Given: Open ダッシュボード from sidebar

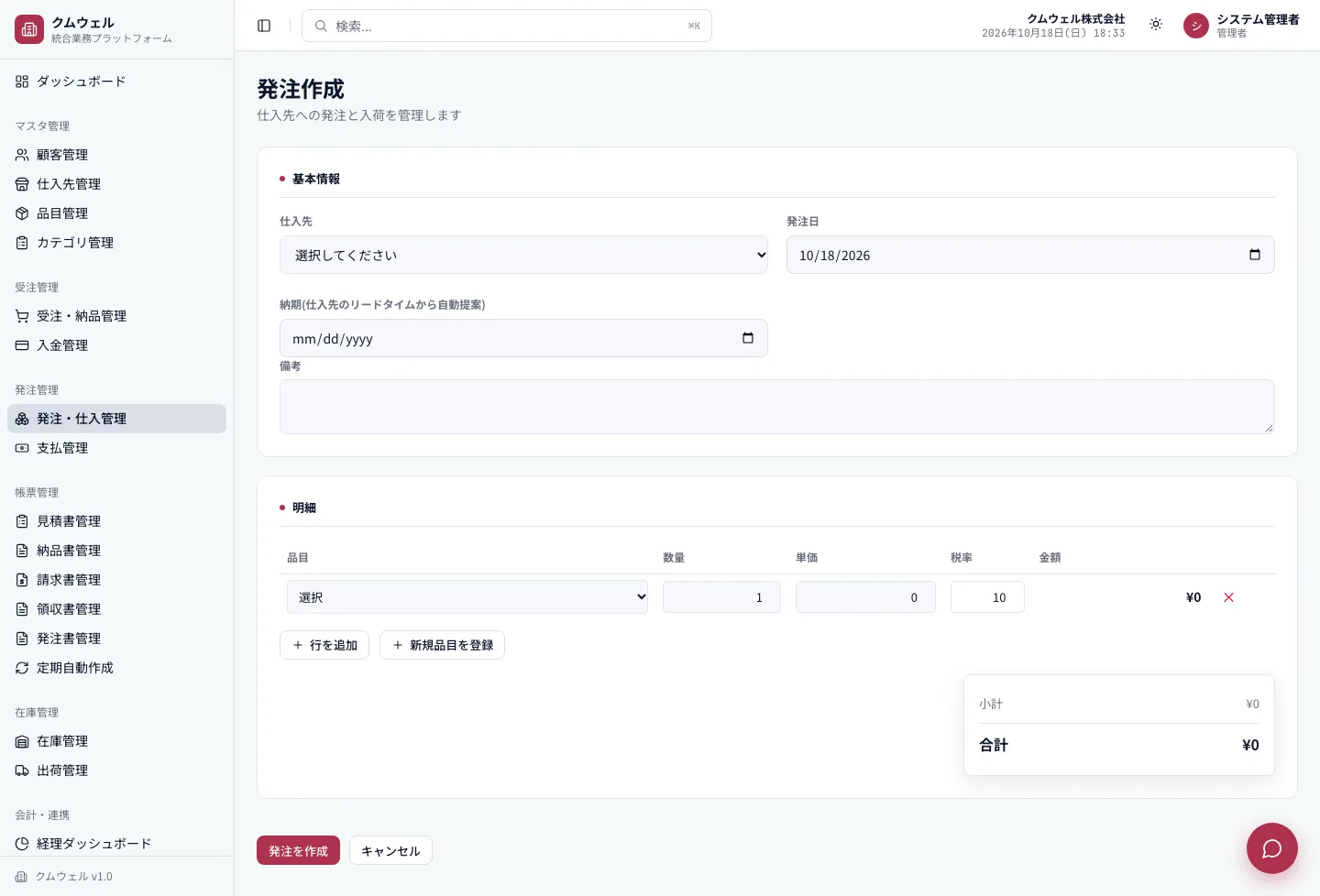Looking at the screenshot, I should coord(116,82).
